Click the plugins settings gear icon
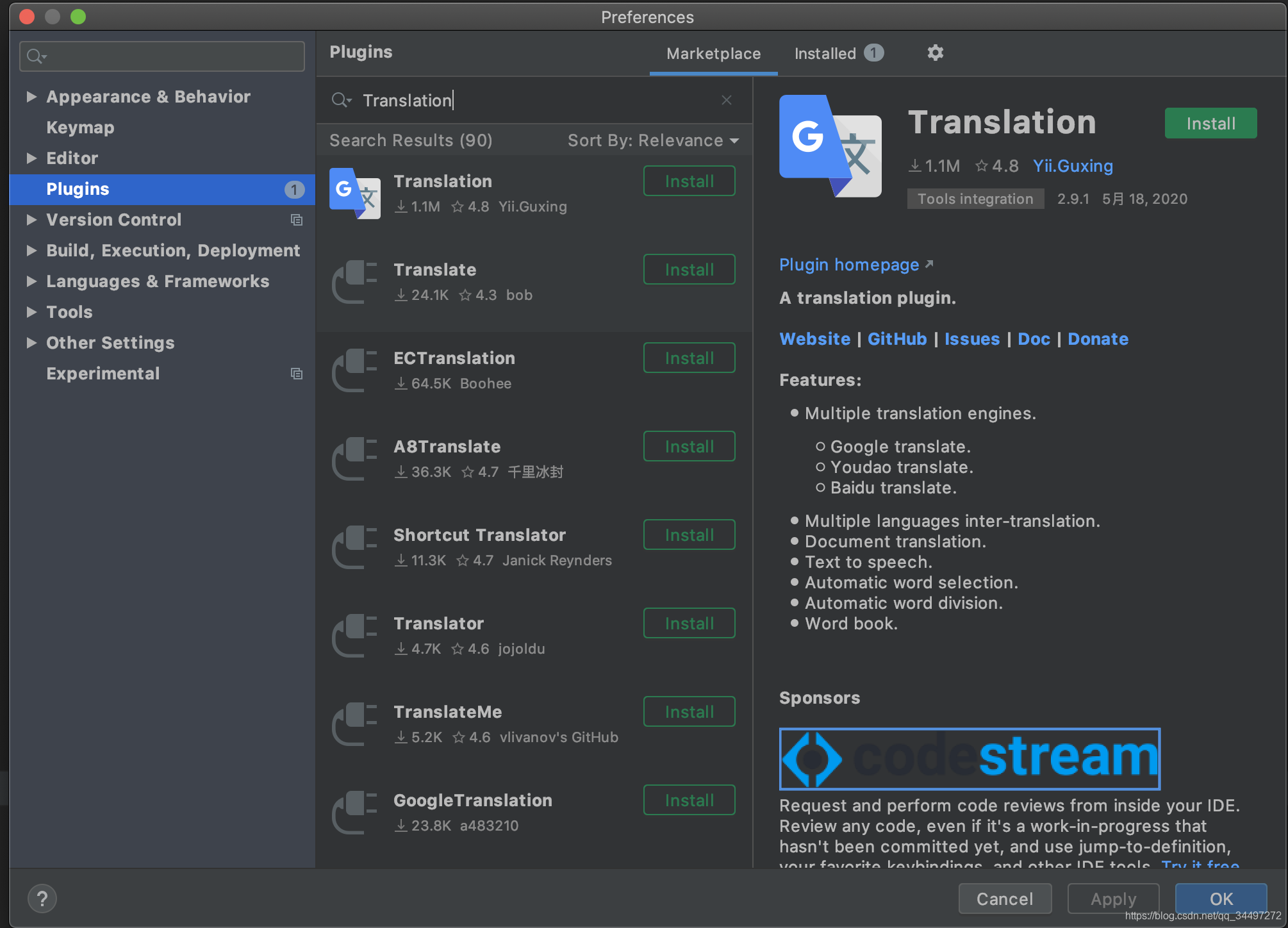1288x928 pixels. pyautogui.click(x=935, y=53)
